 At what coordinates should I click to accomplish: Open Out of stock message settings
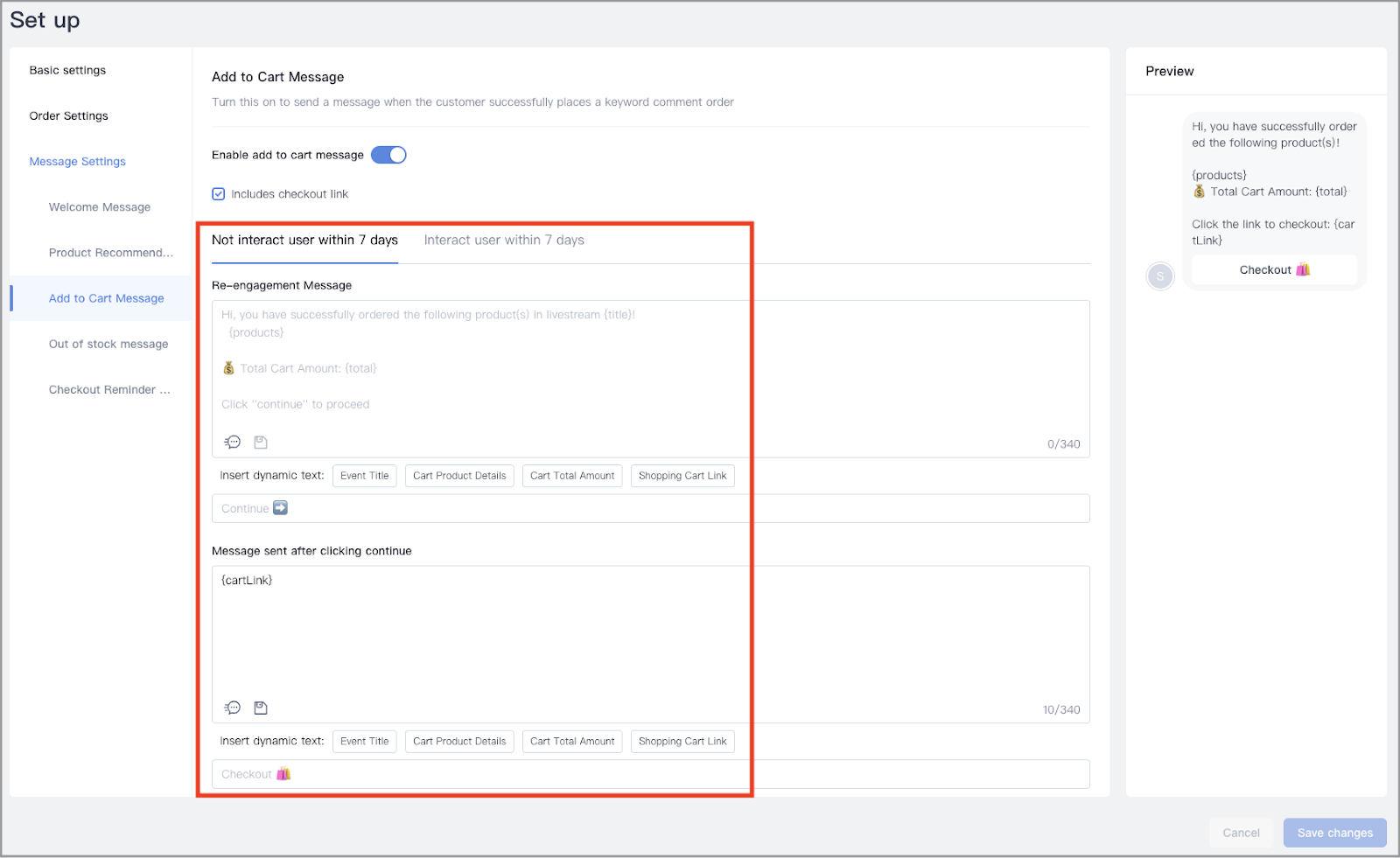[108, 344]
